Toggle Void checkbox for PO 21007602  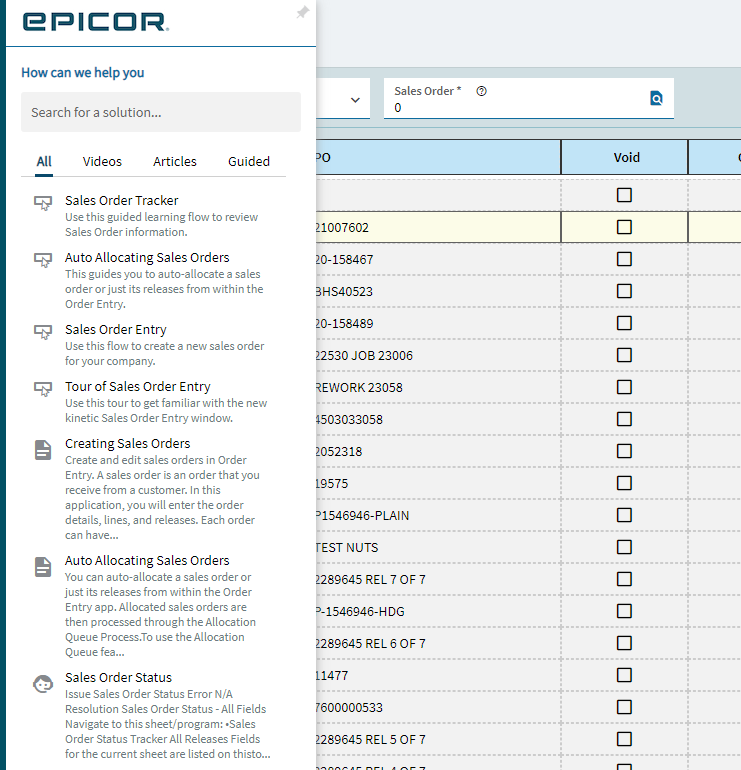coord(624,227)
